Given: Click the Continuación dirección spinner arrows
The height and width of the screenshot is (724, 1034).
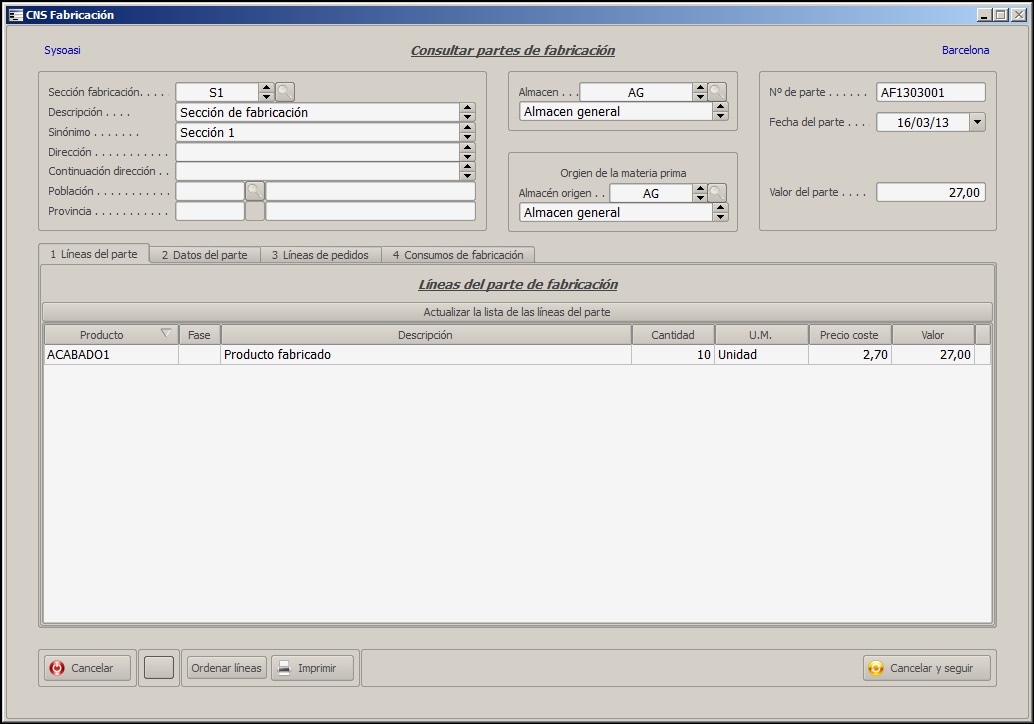Looking at the screenshot, I should point(467,171).
